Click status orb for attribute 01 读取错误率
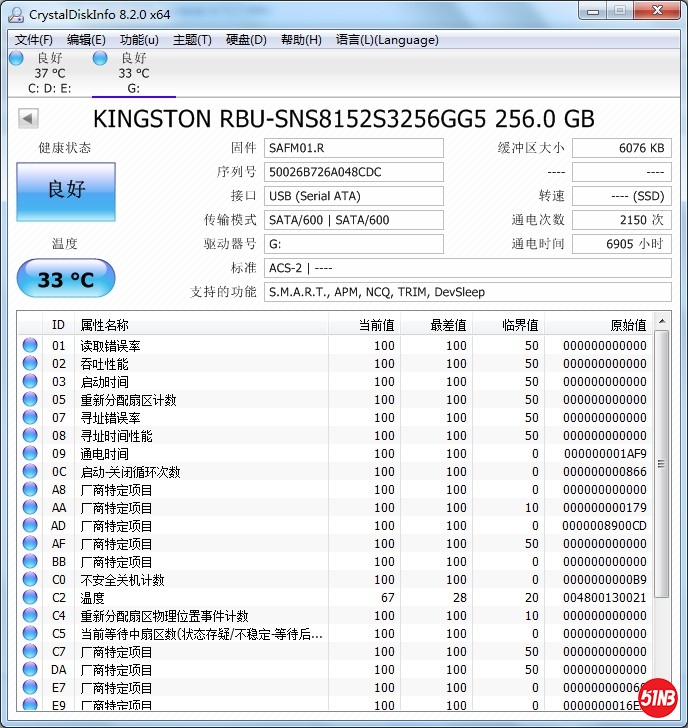688x728 pixels. click(30, 346)
